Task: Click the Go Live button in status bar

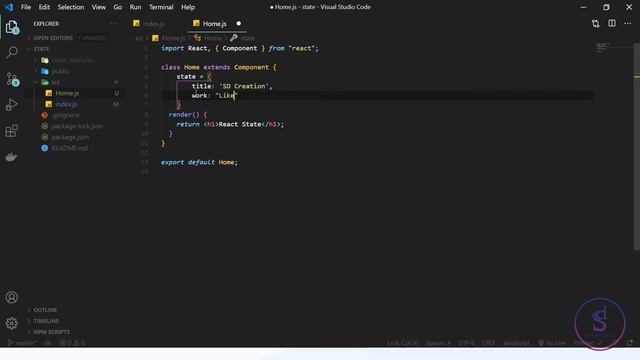Action: click(x=552, y=343)
